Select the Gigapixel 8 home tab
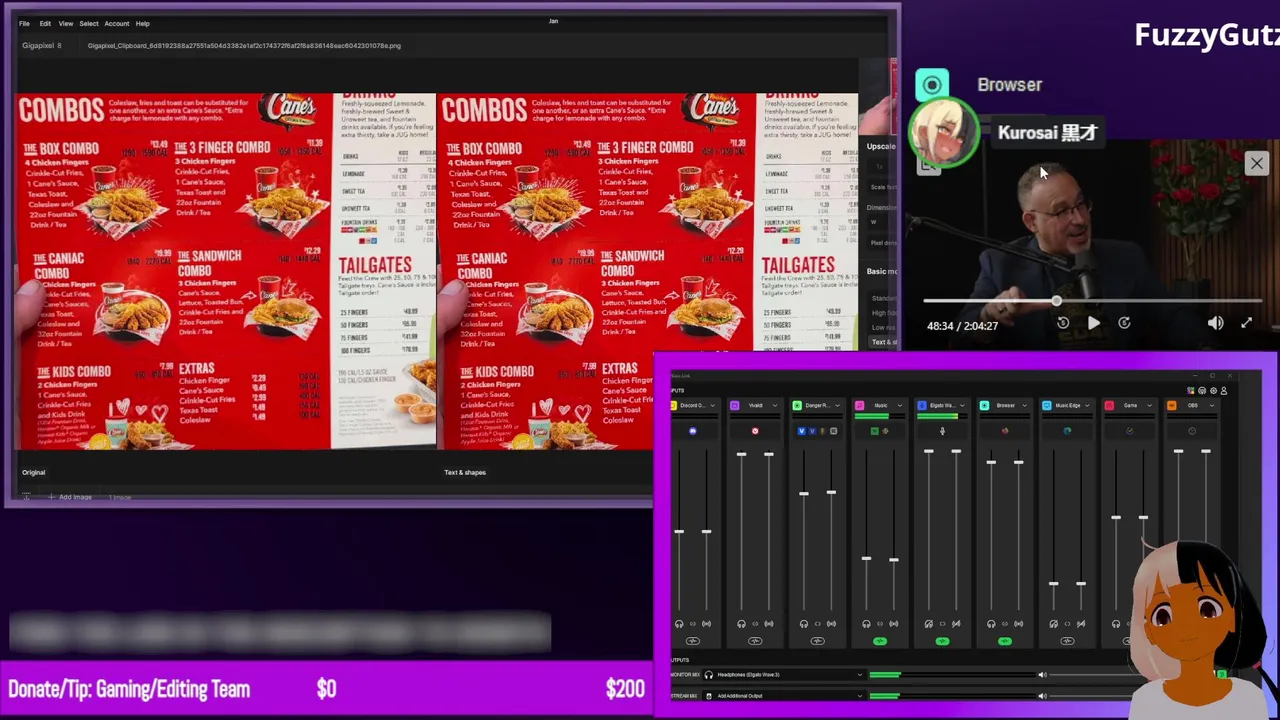The height and width of the screenshot is (720, 1280). pyautogui.click(x=42, y=45)
